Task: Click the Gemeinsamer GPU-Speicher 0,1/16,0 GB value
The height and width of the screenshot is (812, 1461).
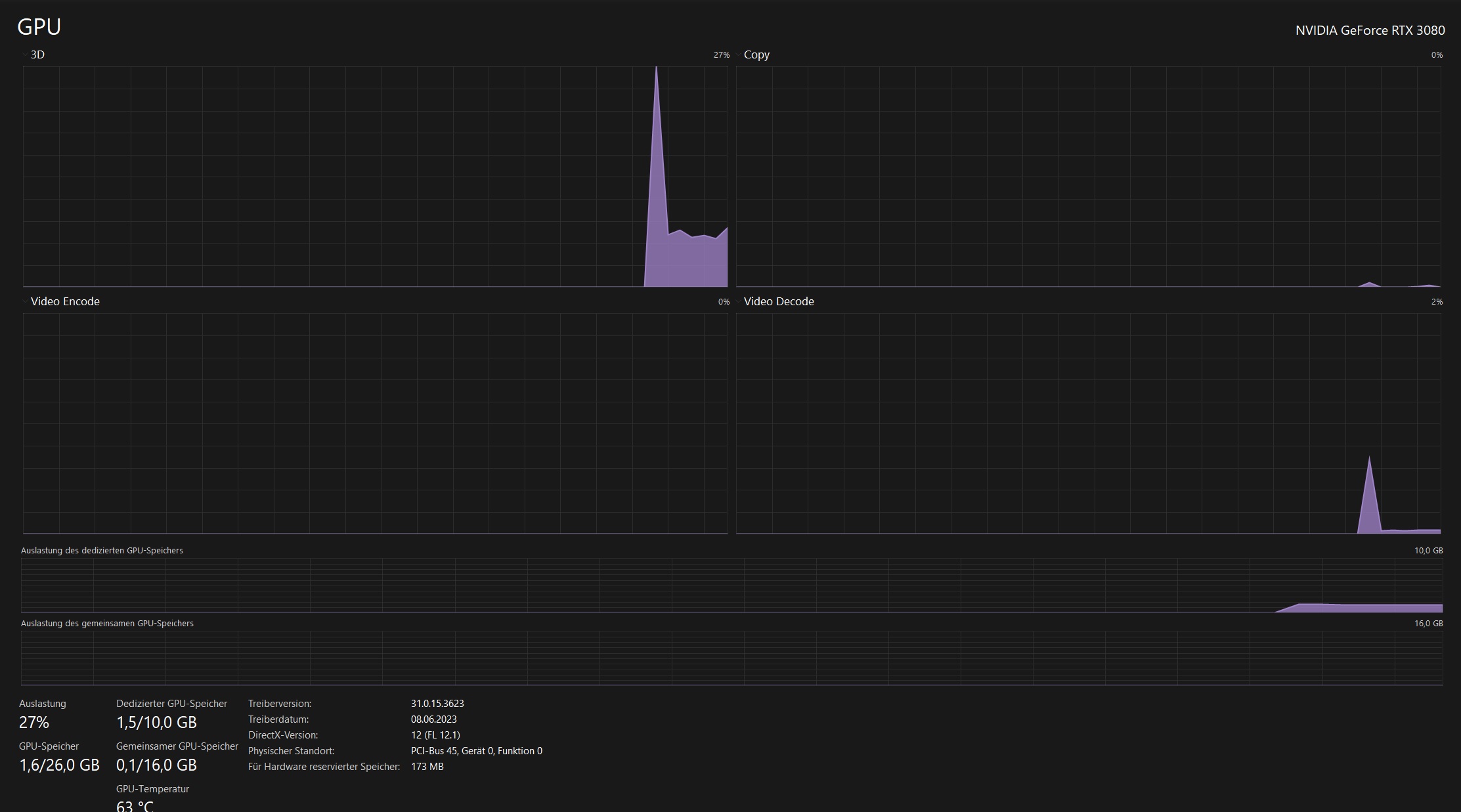Action: tap(156, 765)
